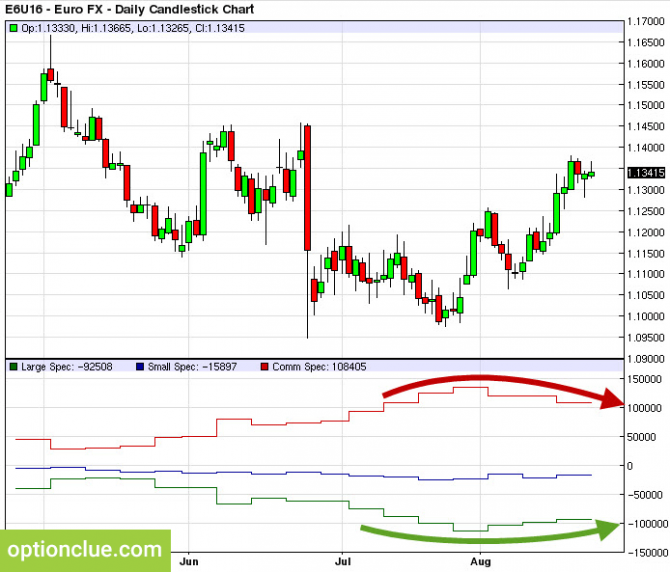Click the tall red late-June crash candle
670x572 pixels.
(308, 188)
